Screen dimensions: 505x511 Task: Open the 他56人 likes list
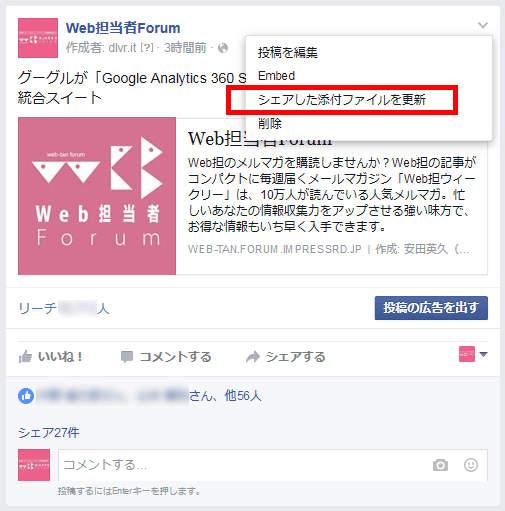tap(243, 396)
